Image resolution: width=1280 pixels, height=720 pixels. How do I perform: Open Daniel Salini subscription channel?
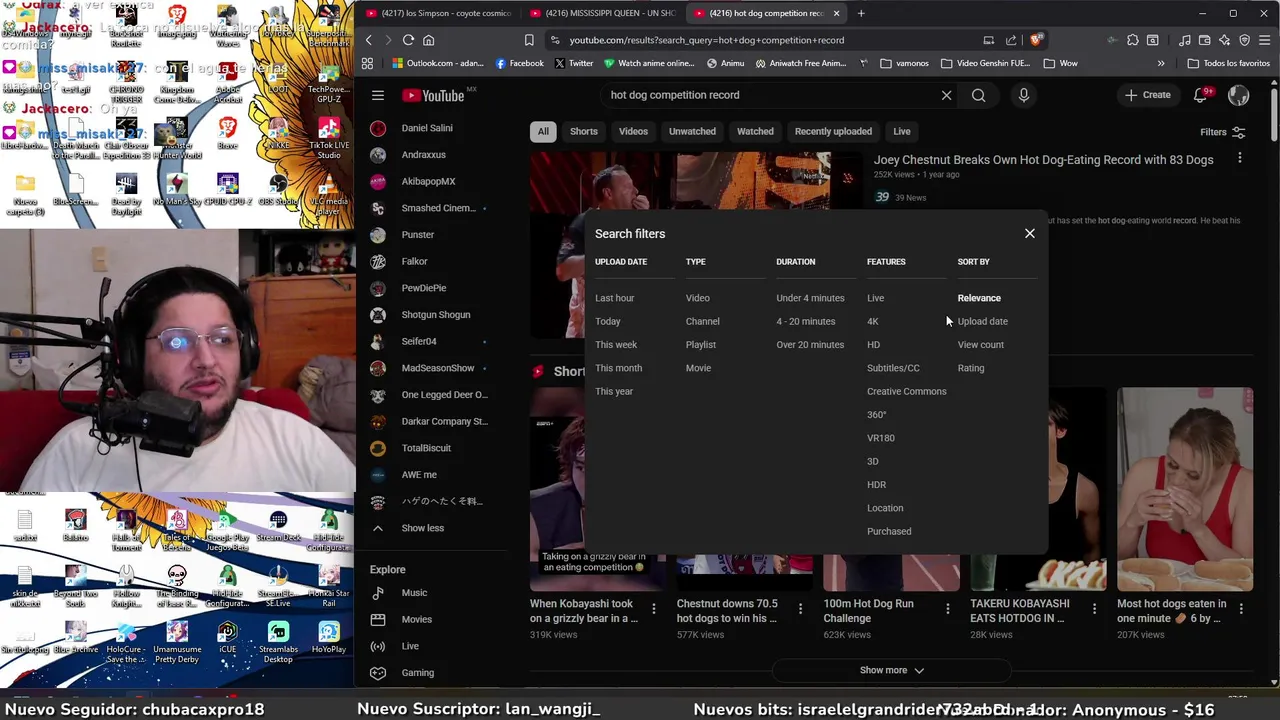[430, 128]
